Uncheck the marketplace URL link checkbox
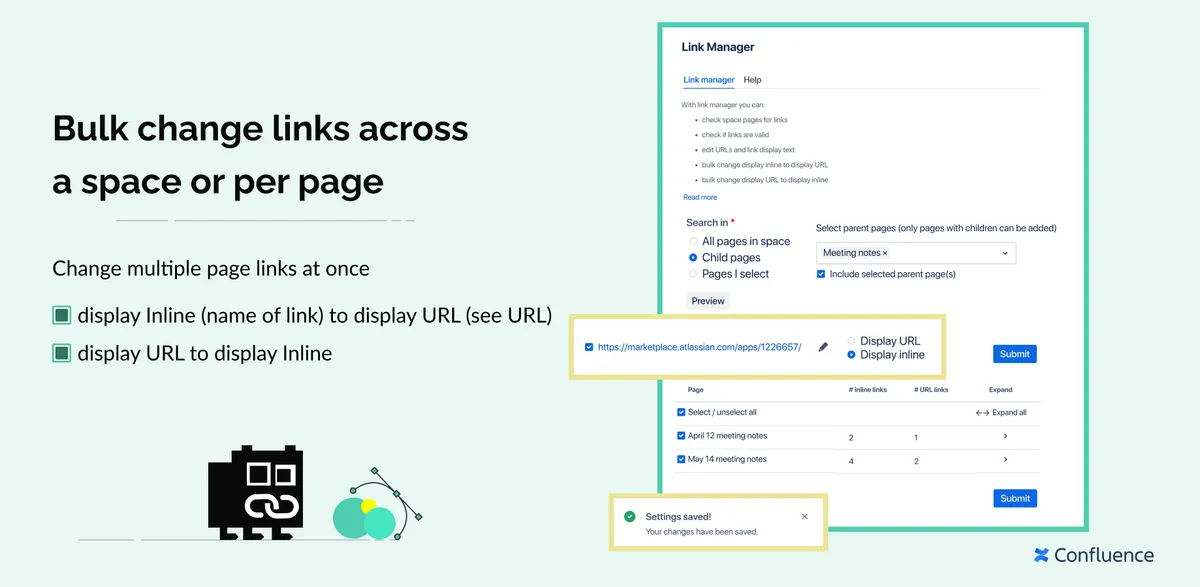 pos(589,347)
